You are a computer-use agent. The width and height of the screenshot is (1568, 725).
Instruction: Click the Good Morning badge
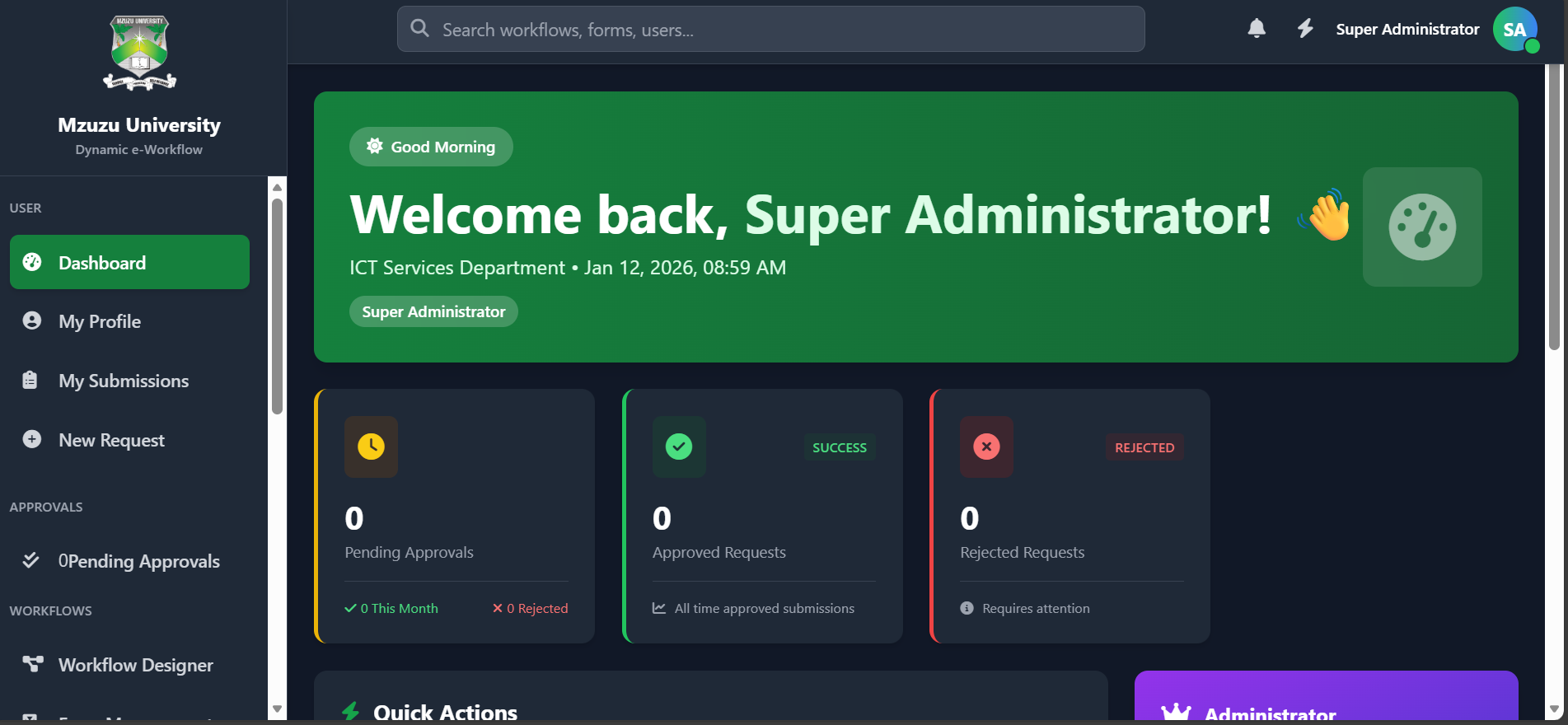coord(431,147)
